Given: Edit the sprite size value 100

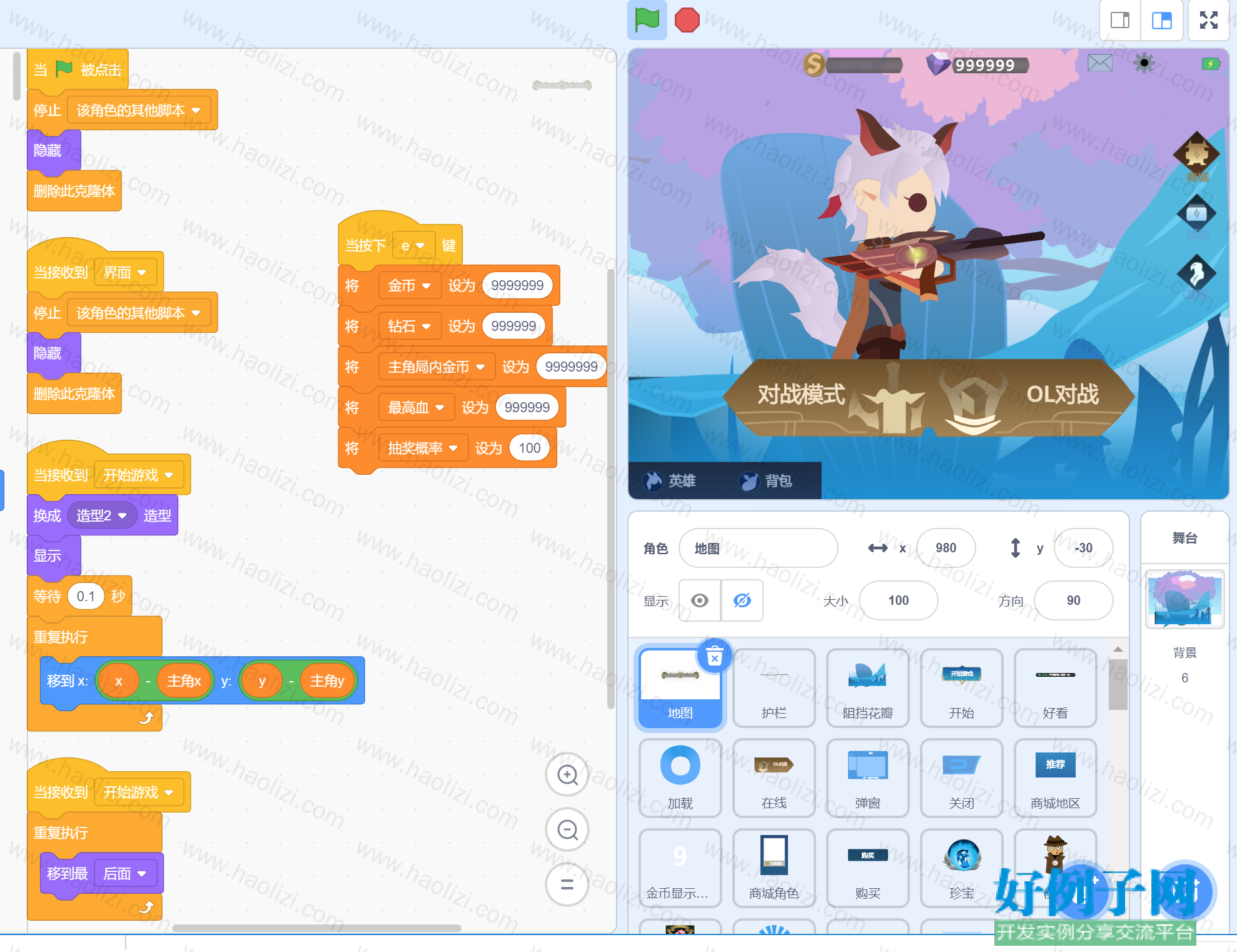Looking at the screenshot, I should click(898, 600).
